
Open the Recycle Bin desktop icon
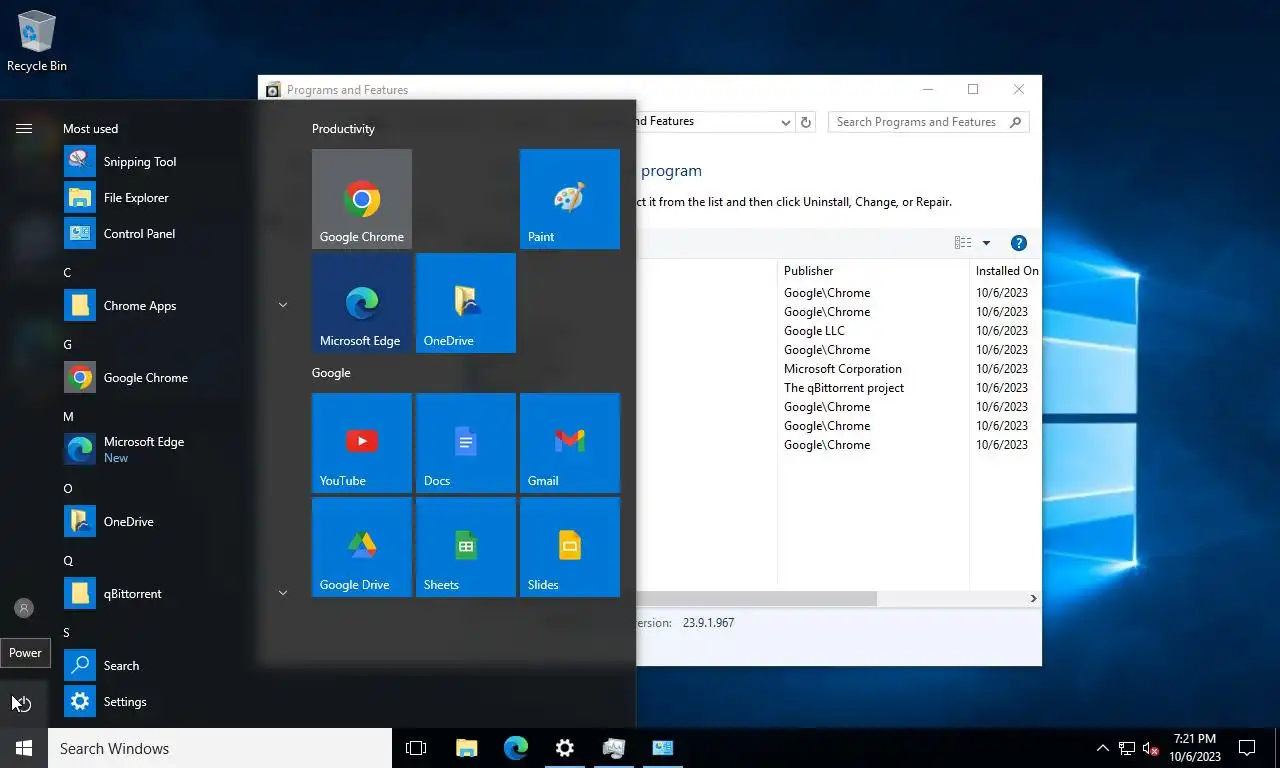pos(37,42)
